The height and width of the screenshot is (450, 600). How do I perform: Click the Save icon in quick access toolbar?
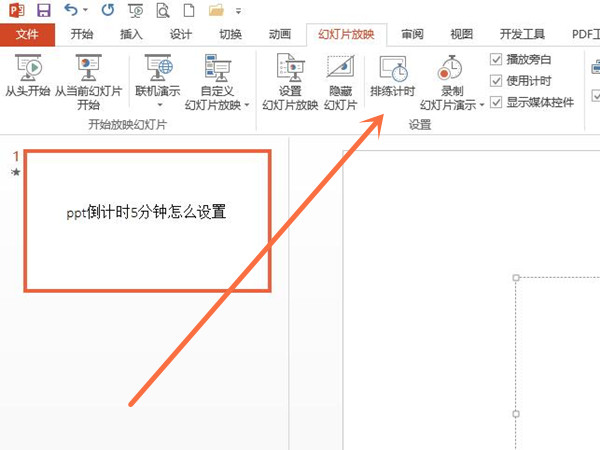(43, 11)
